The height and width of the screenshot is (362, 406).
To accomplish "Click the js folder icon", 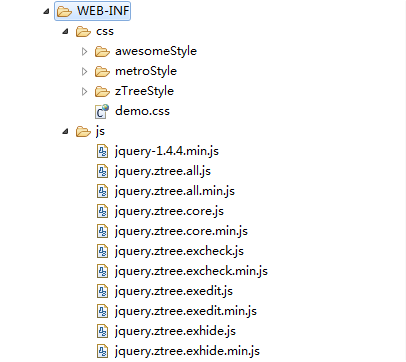I will 83,132.
